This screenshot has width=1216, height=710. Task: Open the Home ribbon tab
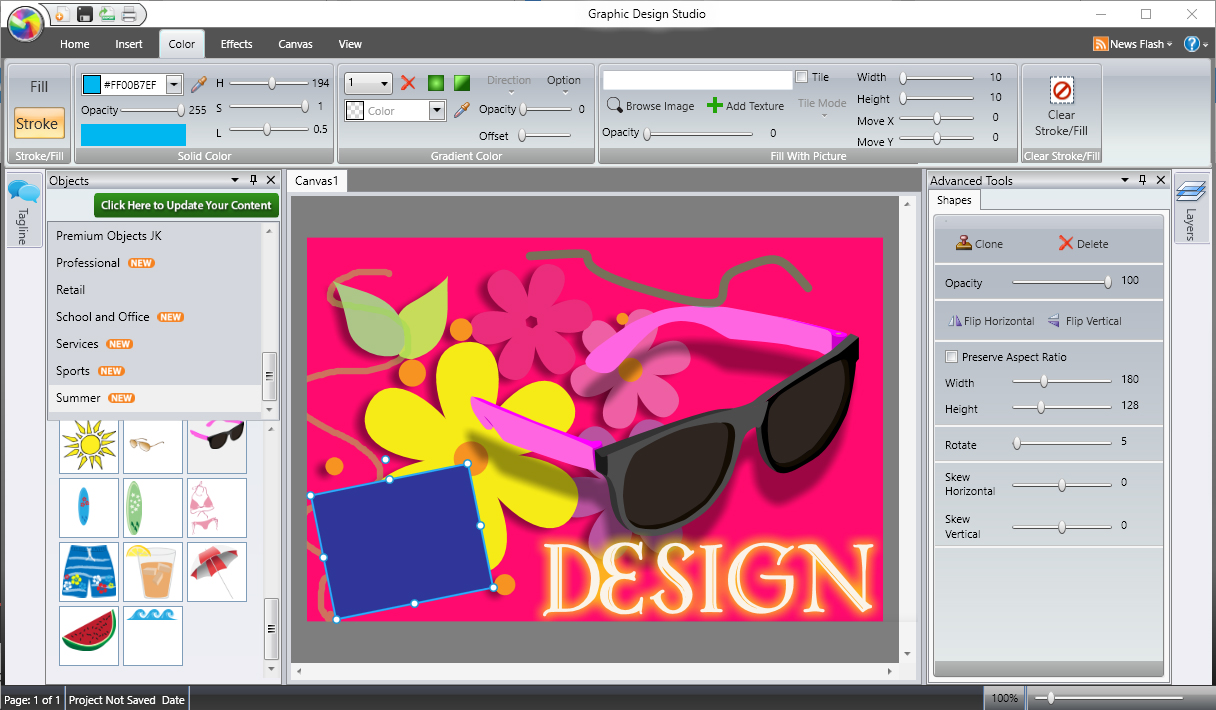(x=75, y=44)
